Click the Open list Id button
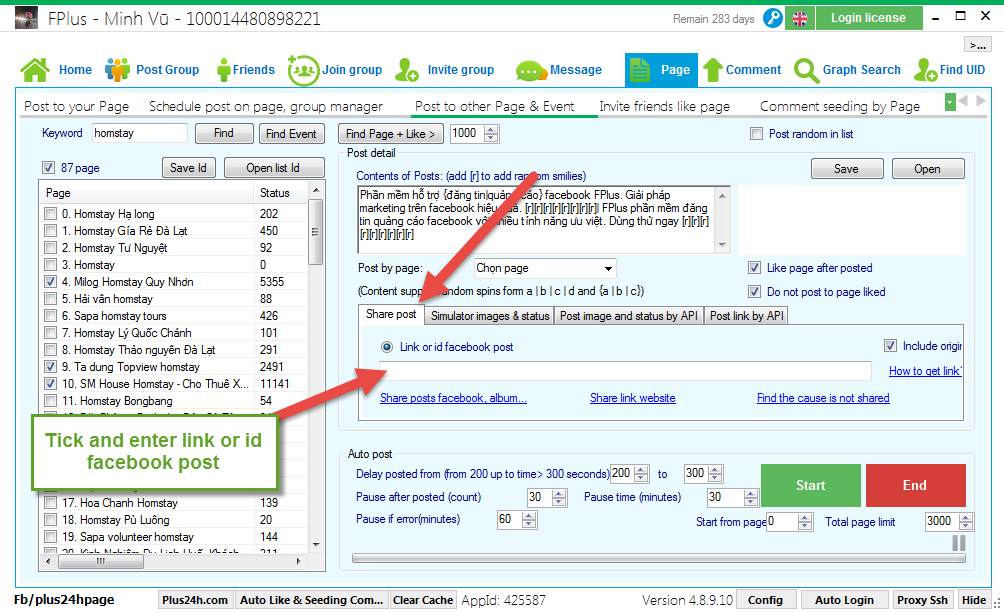This screenshot has height=612, width=1004. click(x=273, y=168)
